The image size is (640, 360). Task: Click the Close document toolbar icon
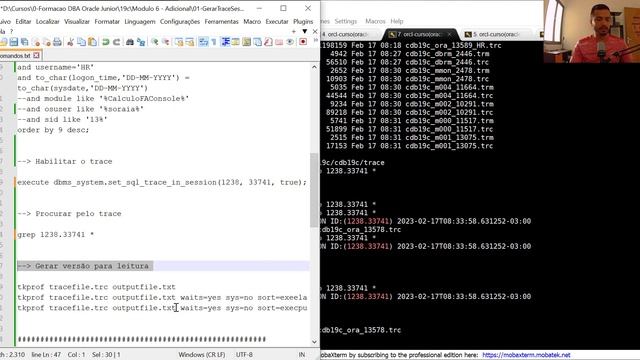36,42
